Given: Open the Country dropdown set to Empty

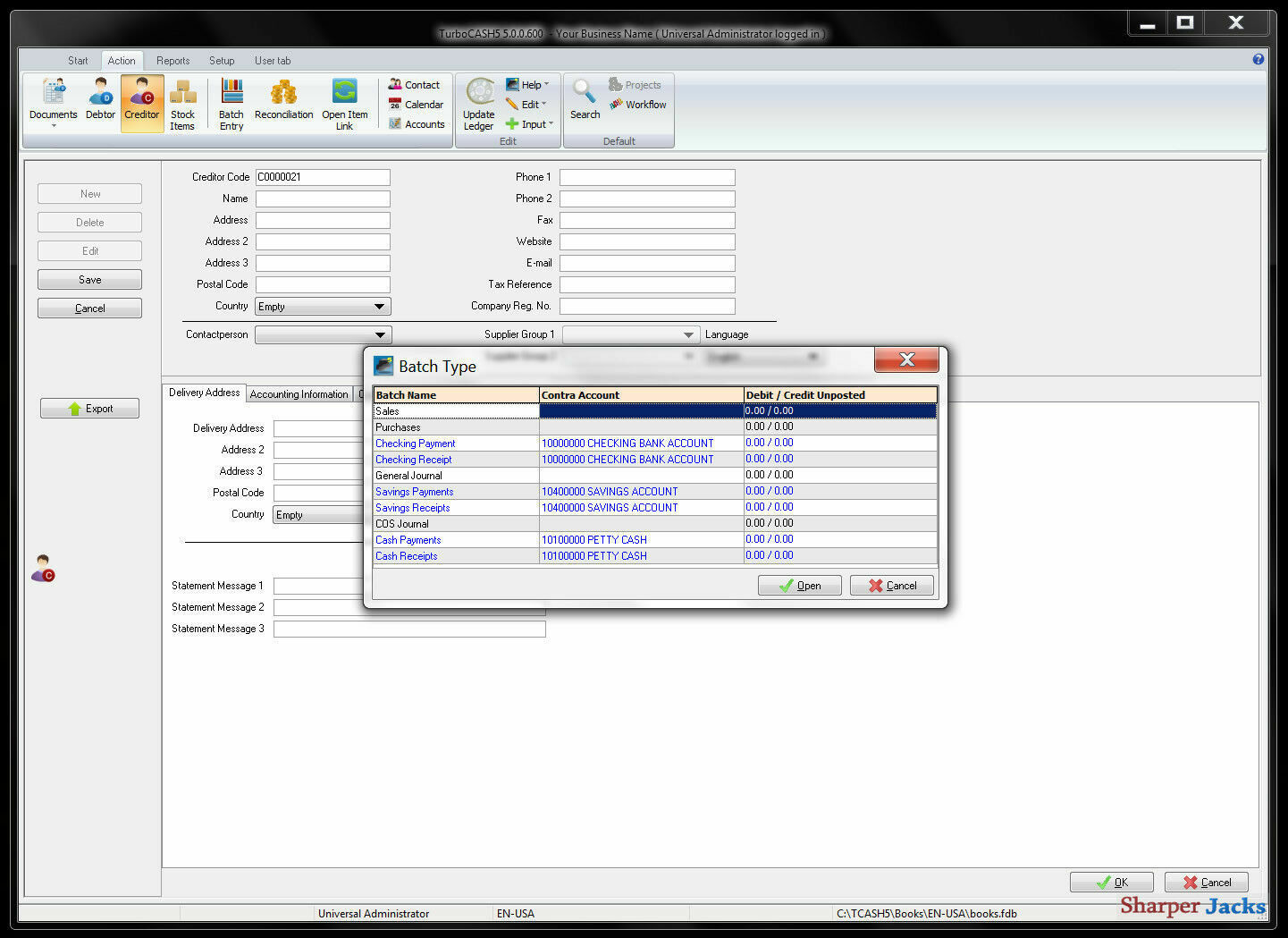Looking at the screenshot, I should coord(323,307).
